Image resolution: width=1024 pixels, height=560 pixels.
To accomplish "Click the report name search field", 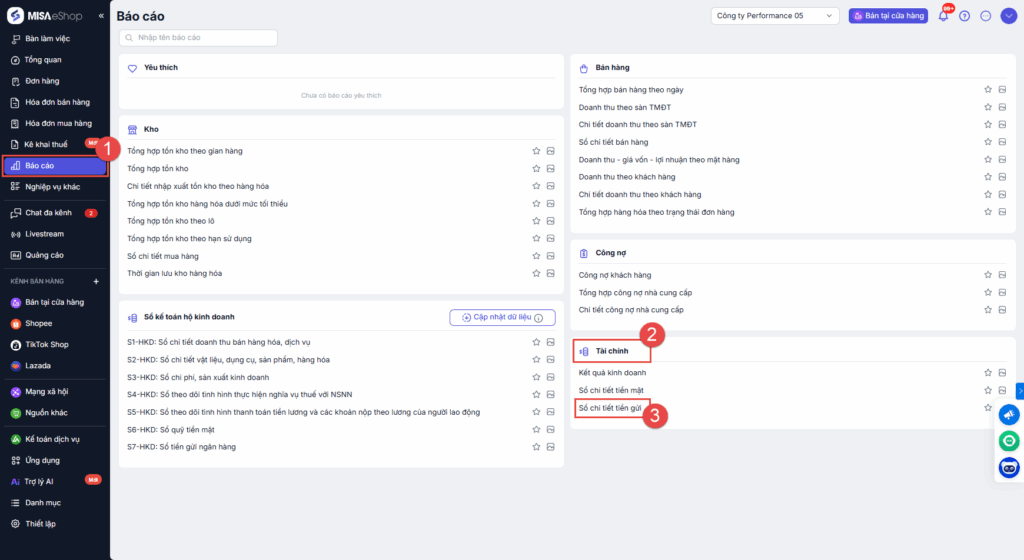I will pos(198,38).
